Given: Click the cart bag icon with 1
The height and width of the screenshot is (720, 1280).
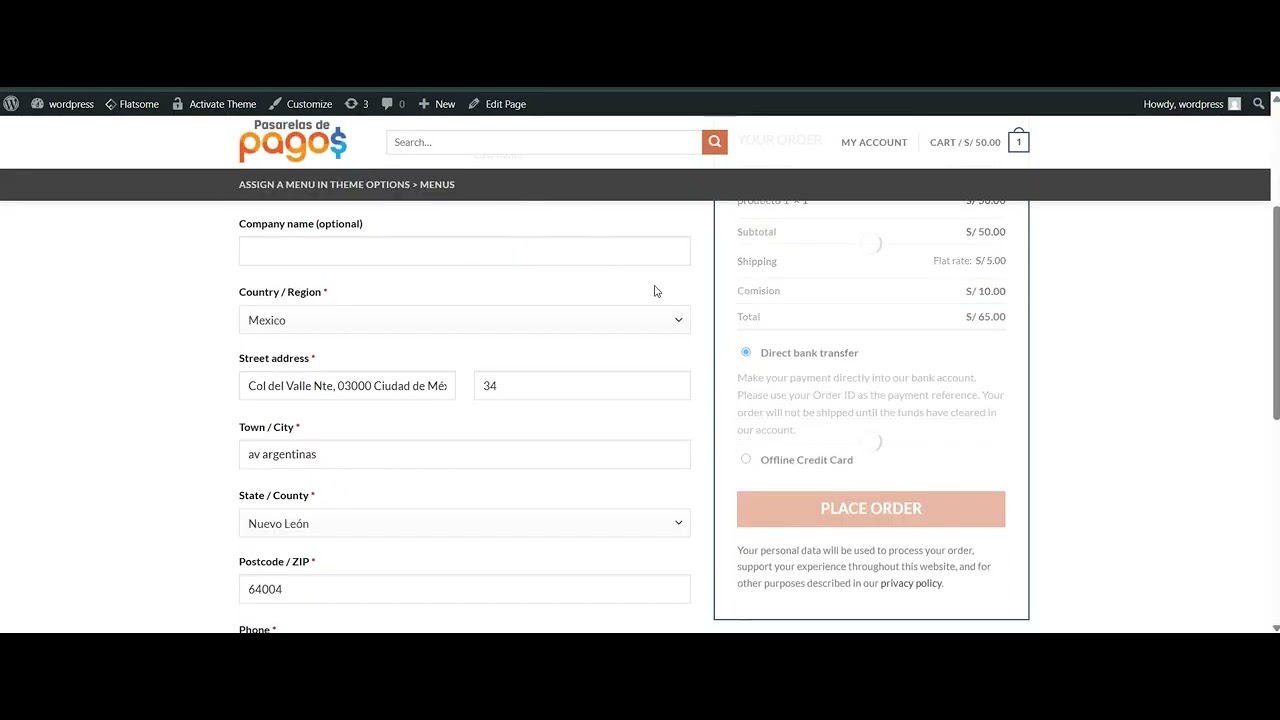Looking at the screenshot, I should (1018, 141).
